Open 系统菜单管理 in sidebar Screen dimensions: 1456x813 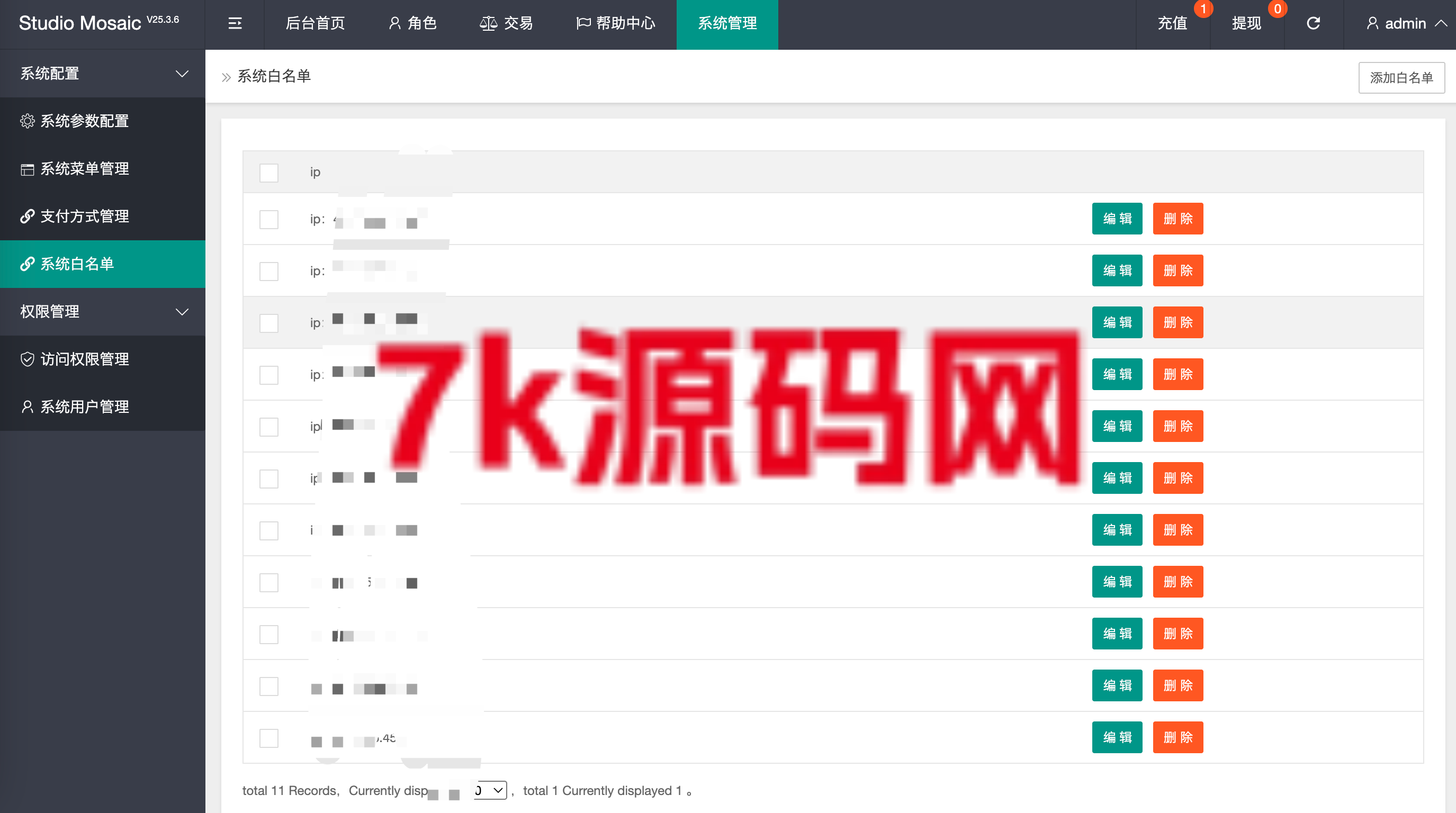click(102, 169)
